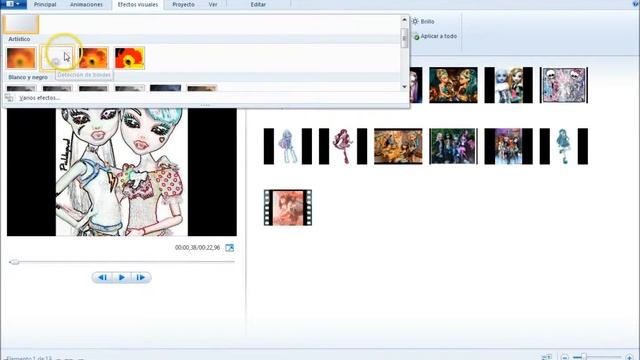This screenshot has width=640, height=360.
Task: View preview in full screen
Action: coord(230,248)
